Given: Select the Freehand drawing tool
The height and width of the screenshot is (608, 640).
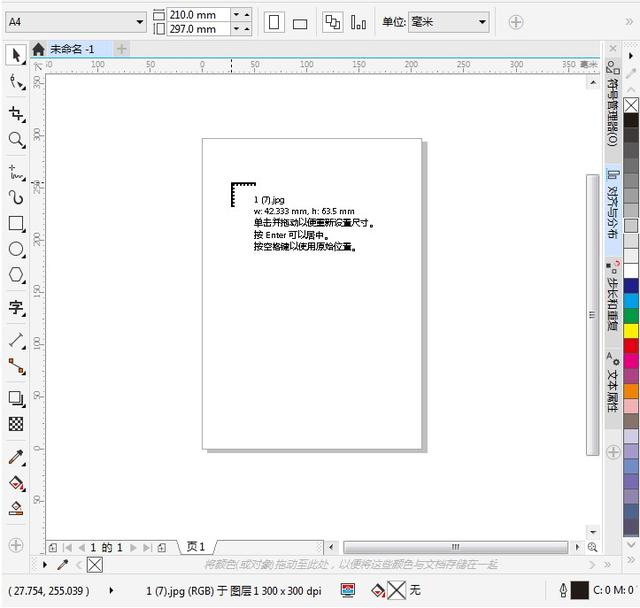Looking at the screenshot, I should click(x=16, y=173).
